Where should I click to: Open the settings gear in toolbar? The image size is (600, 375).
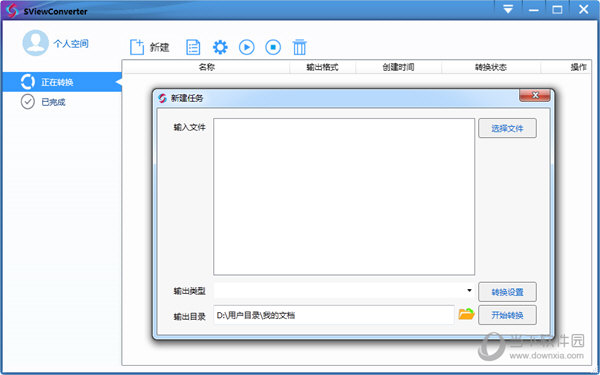pos(220,47)
